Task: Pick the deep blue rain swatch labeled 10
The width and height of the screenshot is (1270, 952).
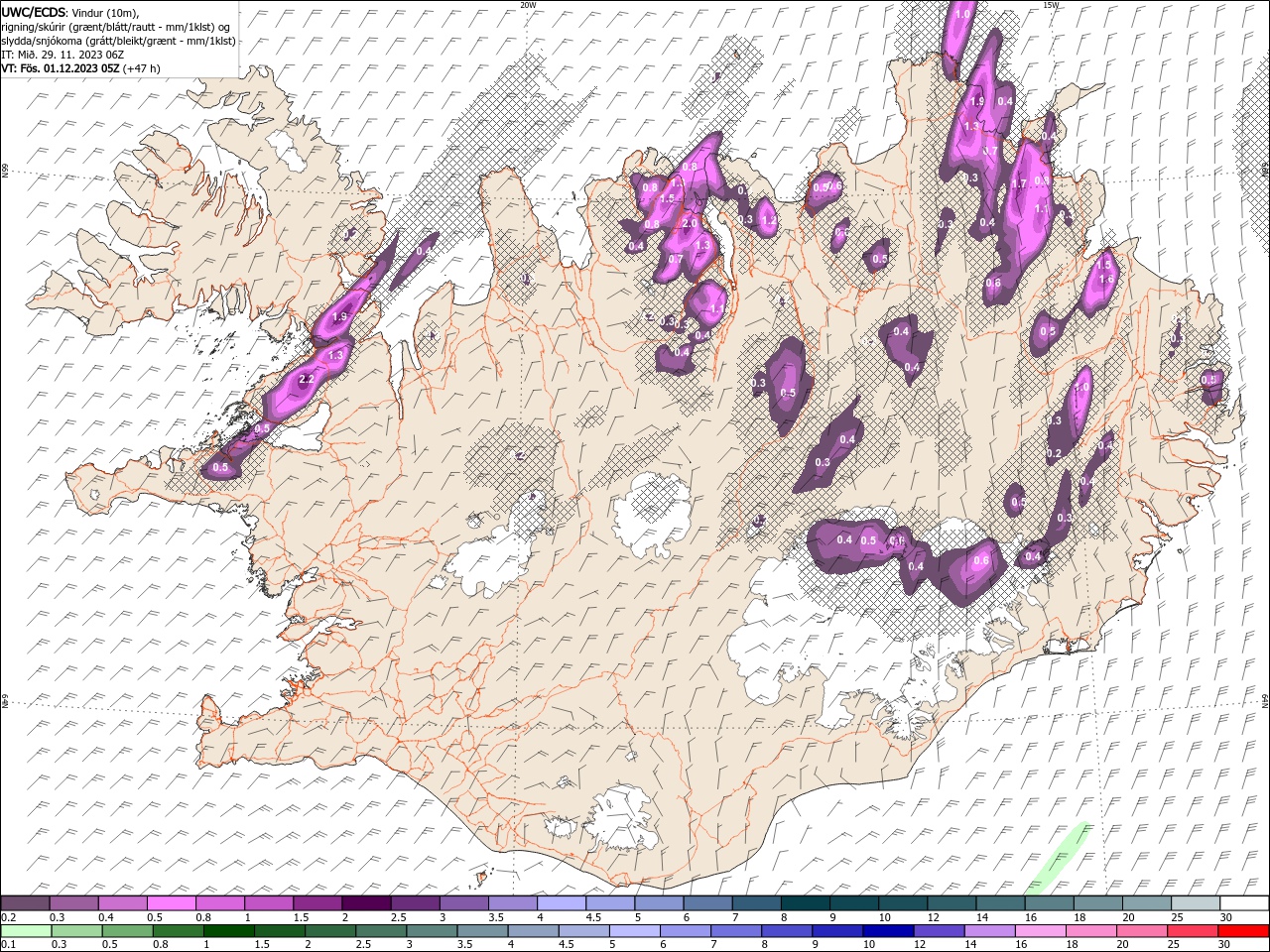Action: click(887, 930)
